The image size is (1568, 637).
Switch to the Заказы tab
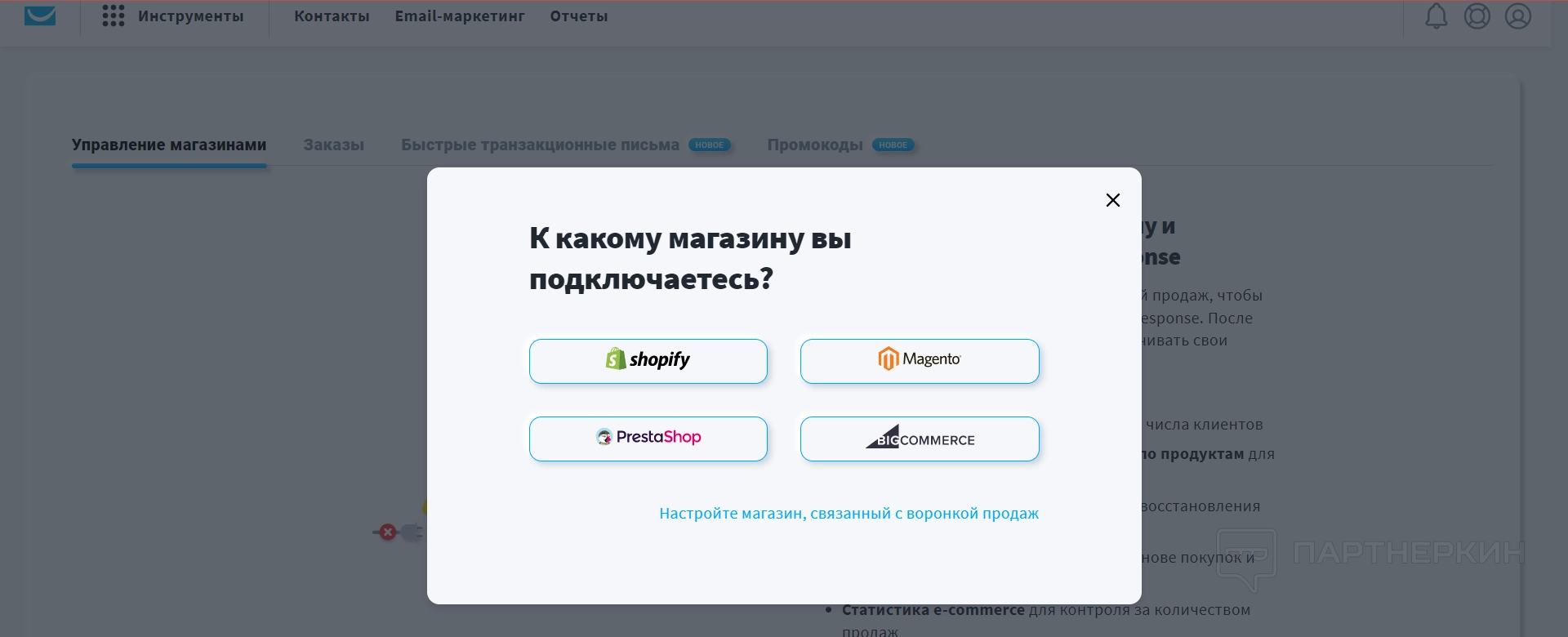click(x=334, y=145)
